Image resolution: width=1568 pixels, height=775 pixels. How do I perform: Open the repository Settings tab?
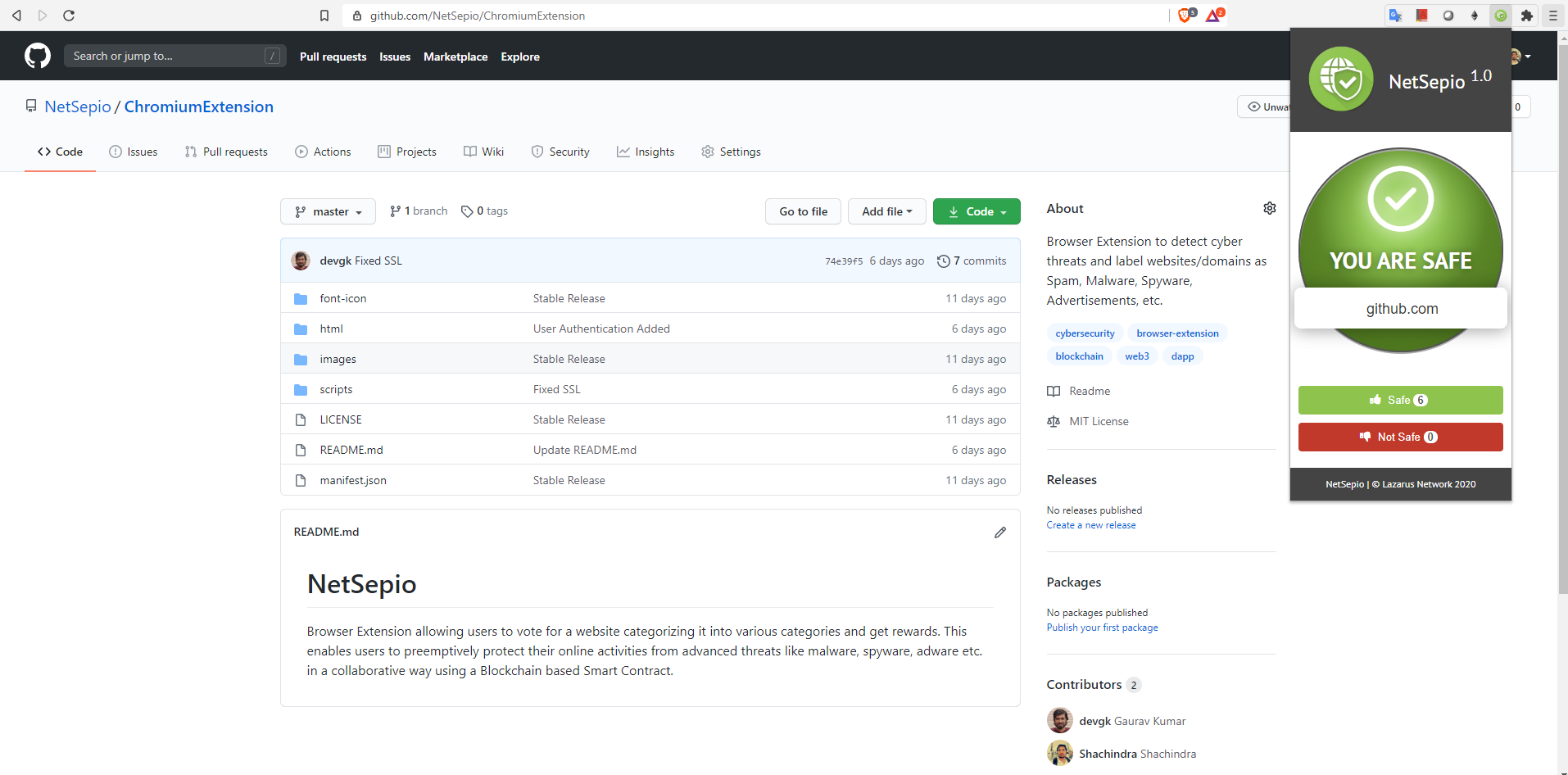(731, 152)
